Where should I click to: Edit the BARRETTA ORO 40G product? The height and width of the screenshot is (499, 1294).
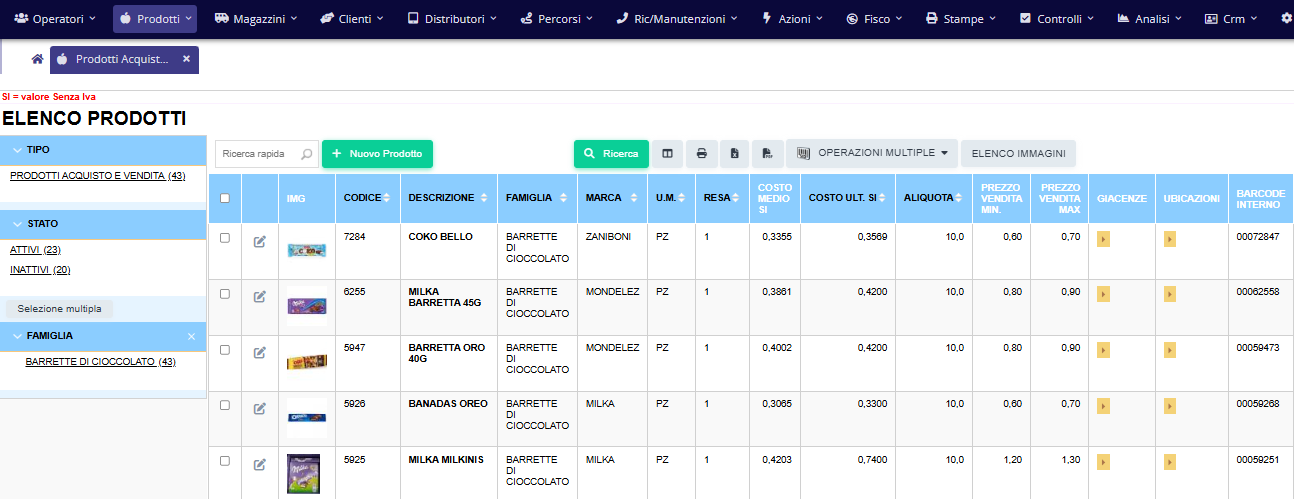pos(260,352)
